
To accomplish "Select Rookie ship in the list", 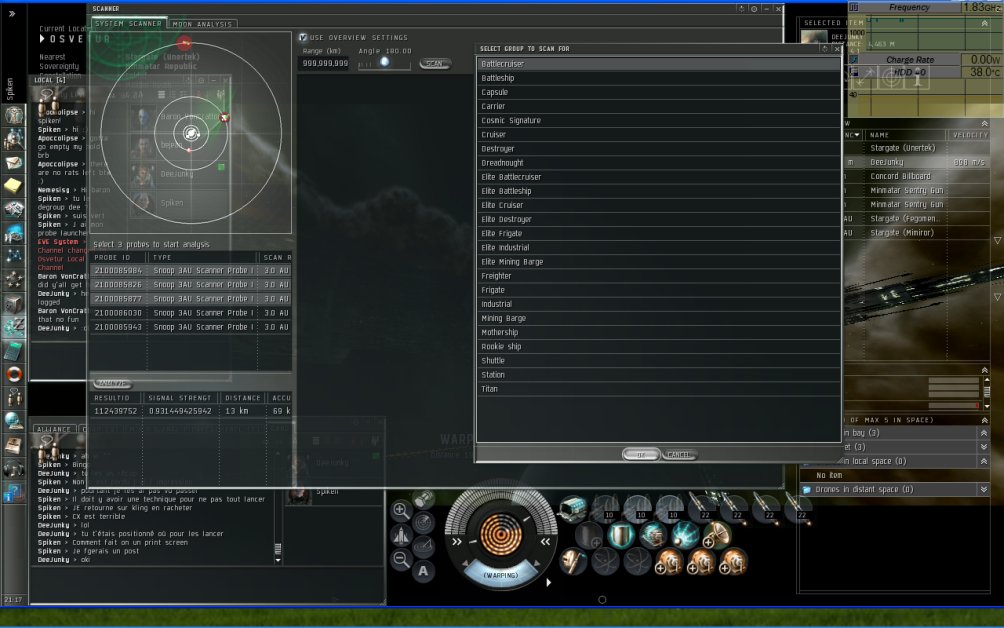I will pos(658,346).
